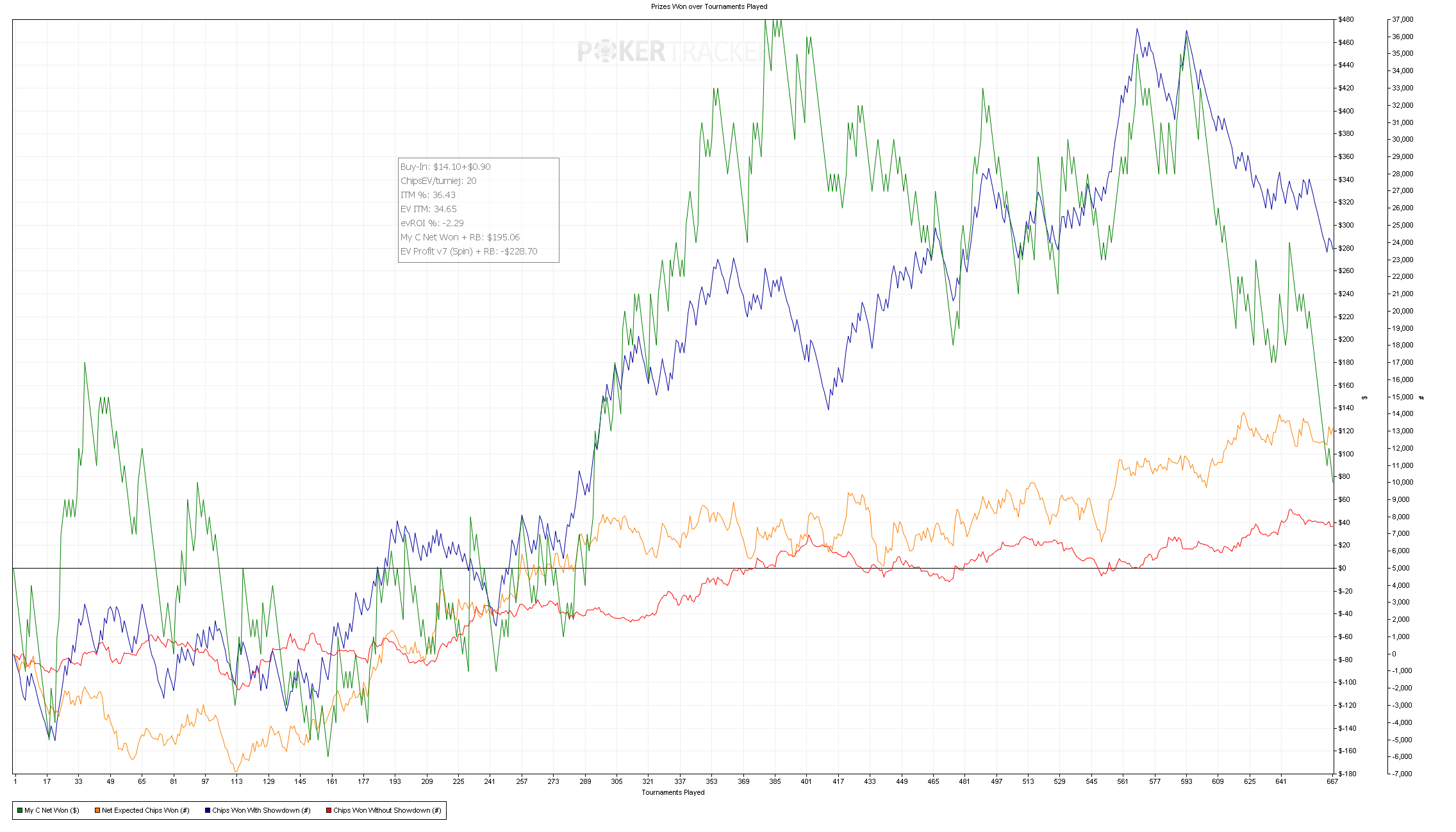The width and height of the screenshot is (1456, 832).
Task: Click the "113" tournaments-axis tick label
Action: pyautogui.click(x=237, y=781)
